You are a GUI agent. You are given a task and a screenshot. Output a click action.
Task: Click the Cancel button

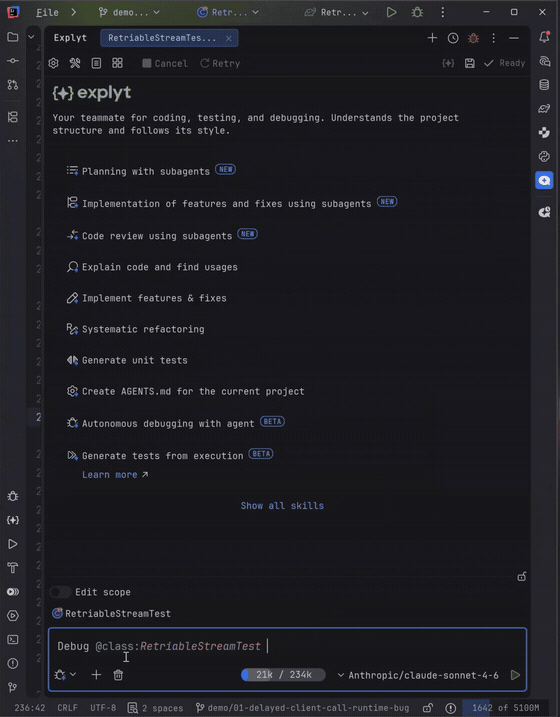[165, 63]
